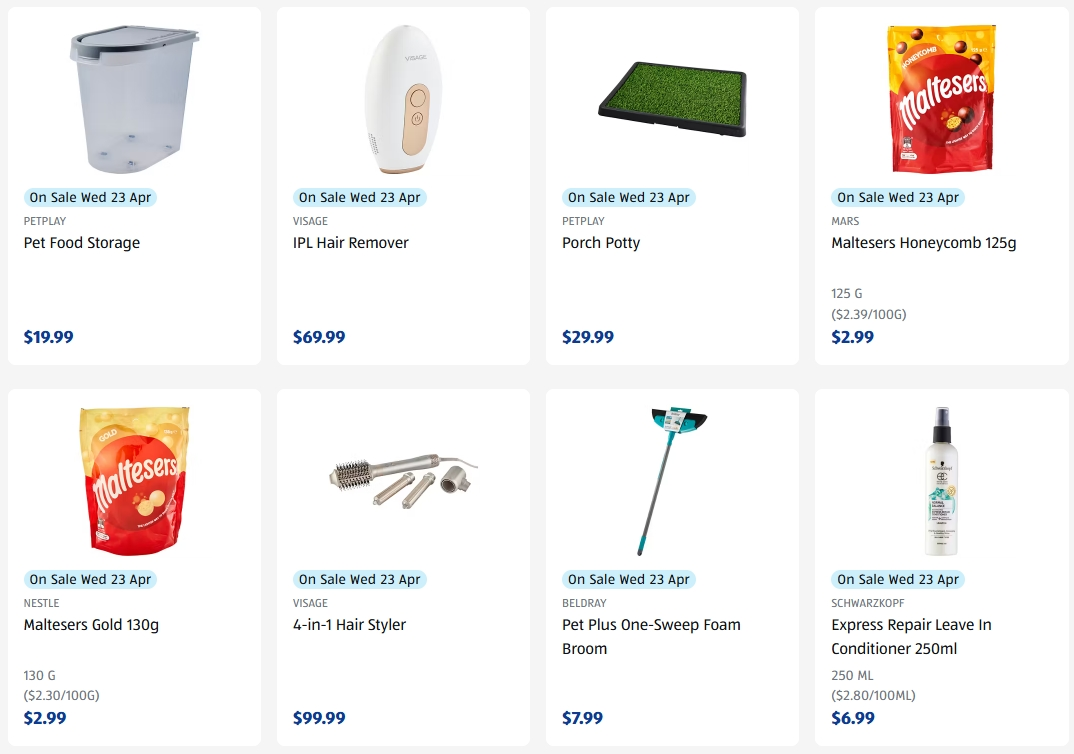Open the 4-in-1 Hair Styler link
1074x754 pixels.
pos(349,625)
